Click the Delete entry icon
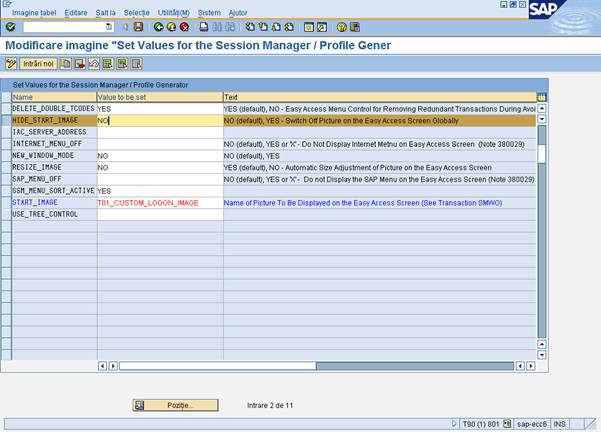Screen dimensions: 601x432 [80, 64]
